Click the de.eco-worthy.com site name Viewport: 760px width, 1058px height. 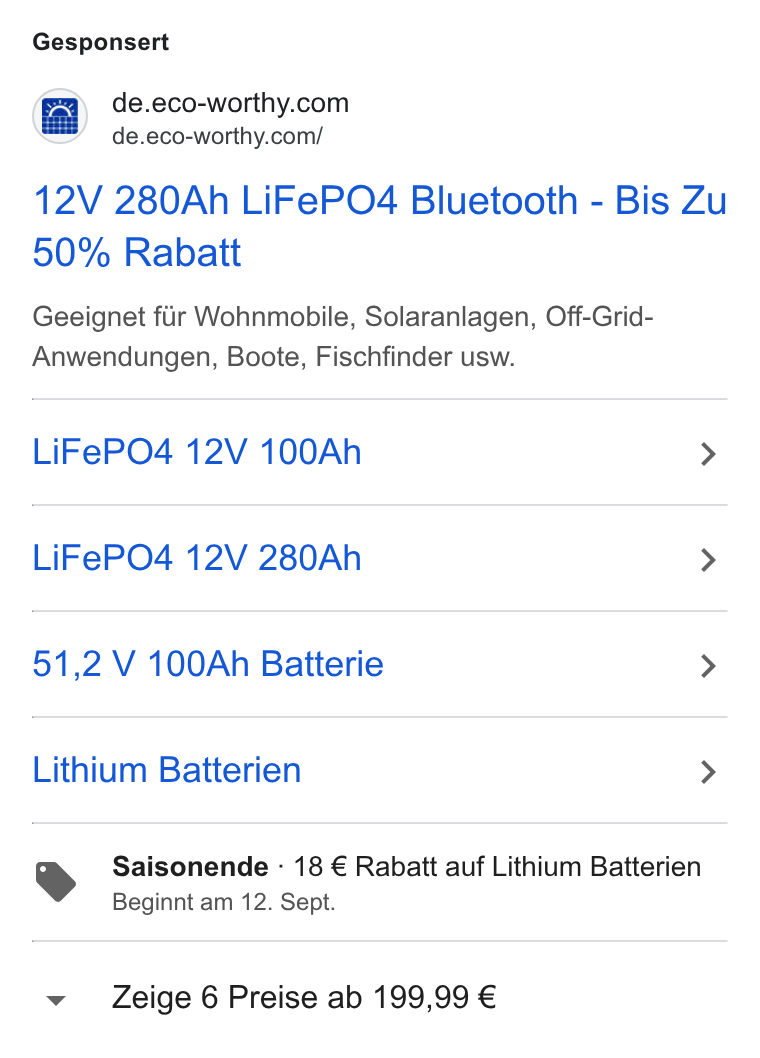coord(230,103)
